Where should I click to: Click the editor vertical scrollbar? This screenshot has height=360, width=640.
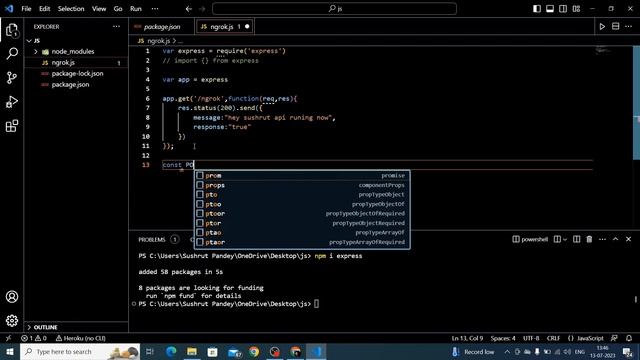pos(636,102)
